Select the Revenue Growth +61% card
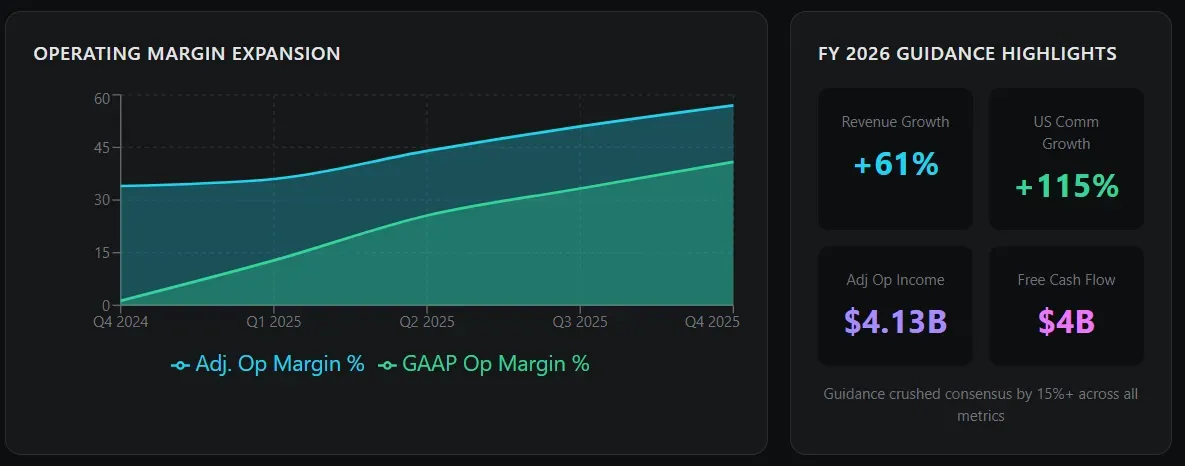The image size is (1185, 466). pyautogui.click(x=895, y=159)
